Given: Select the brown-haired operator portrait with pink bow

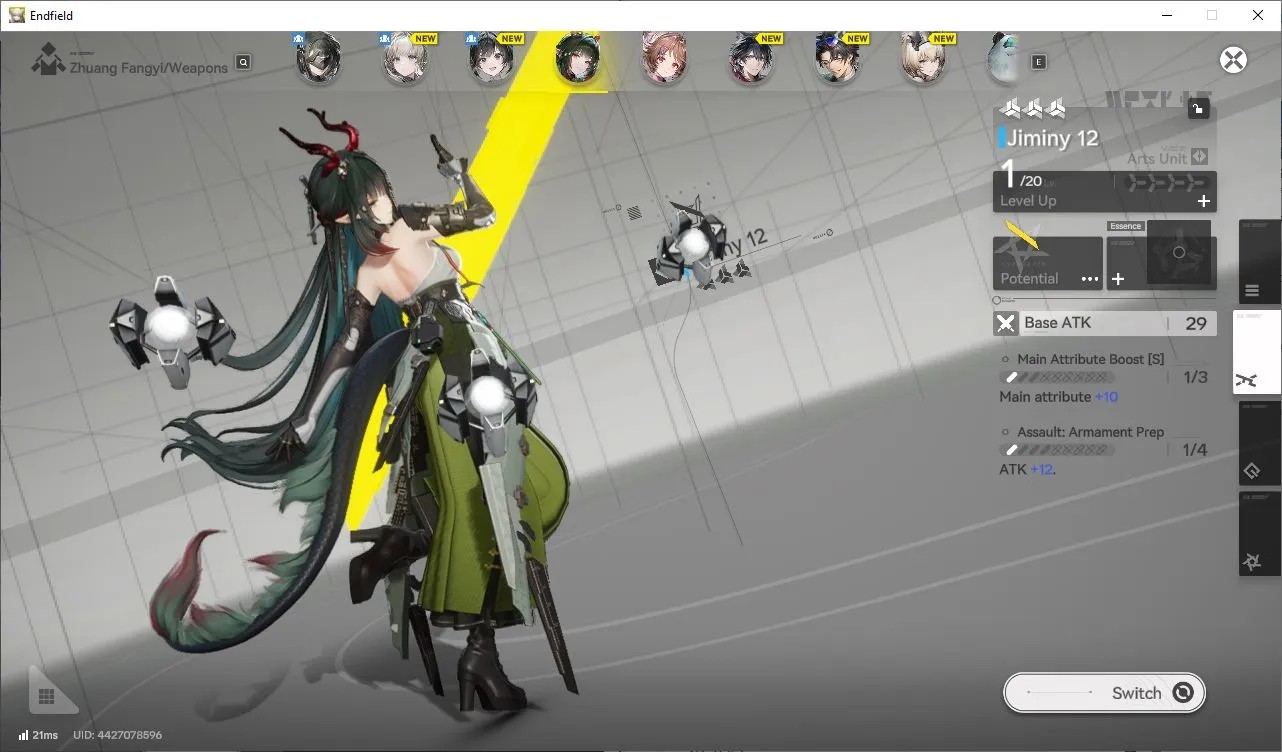Looking at the screenshot, I should point(664,58).
